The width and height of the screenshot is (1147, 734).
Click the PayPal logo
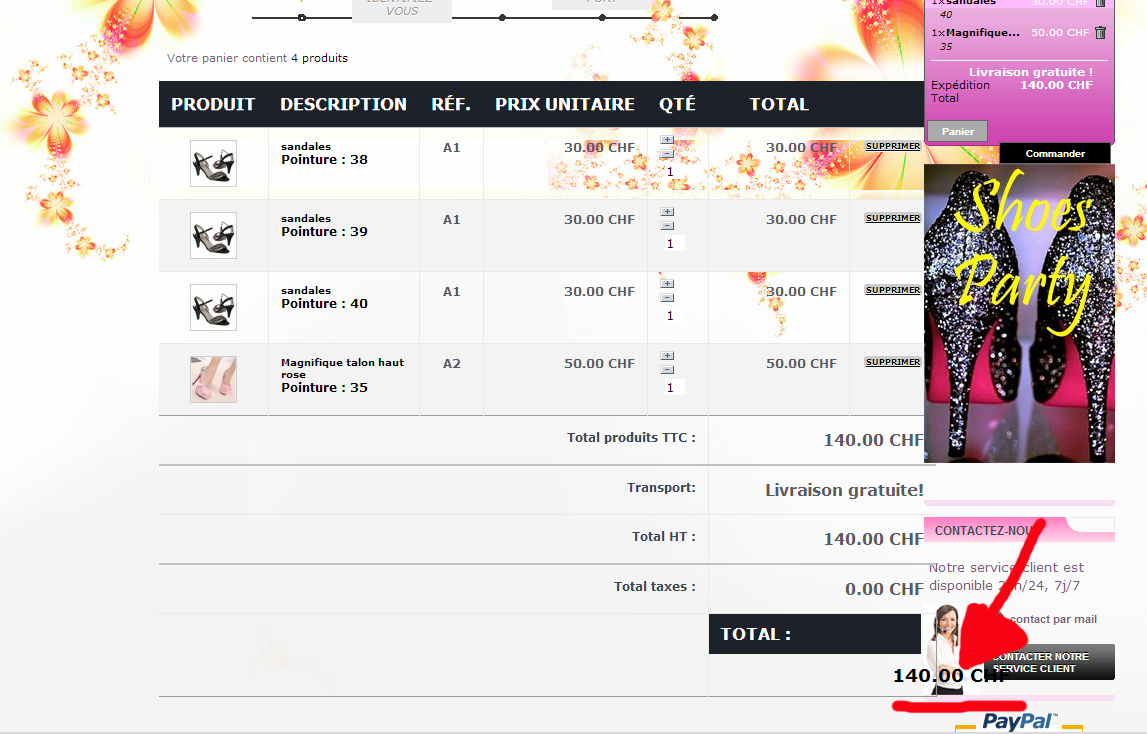point(1019,722)
